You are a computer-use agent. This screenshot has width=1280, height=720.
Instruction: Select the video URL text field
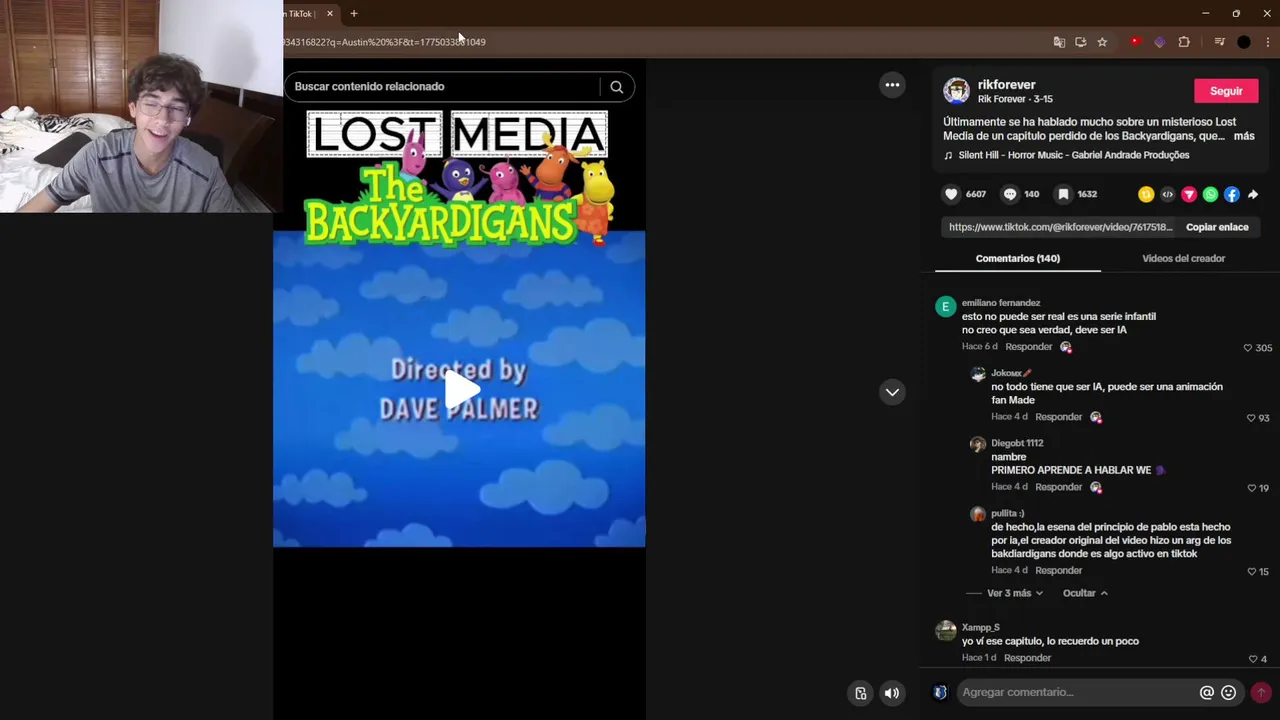[1060, 227]
